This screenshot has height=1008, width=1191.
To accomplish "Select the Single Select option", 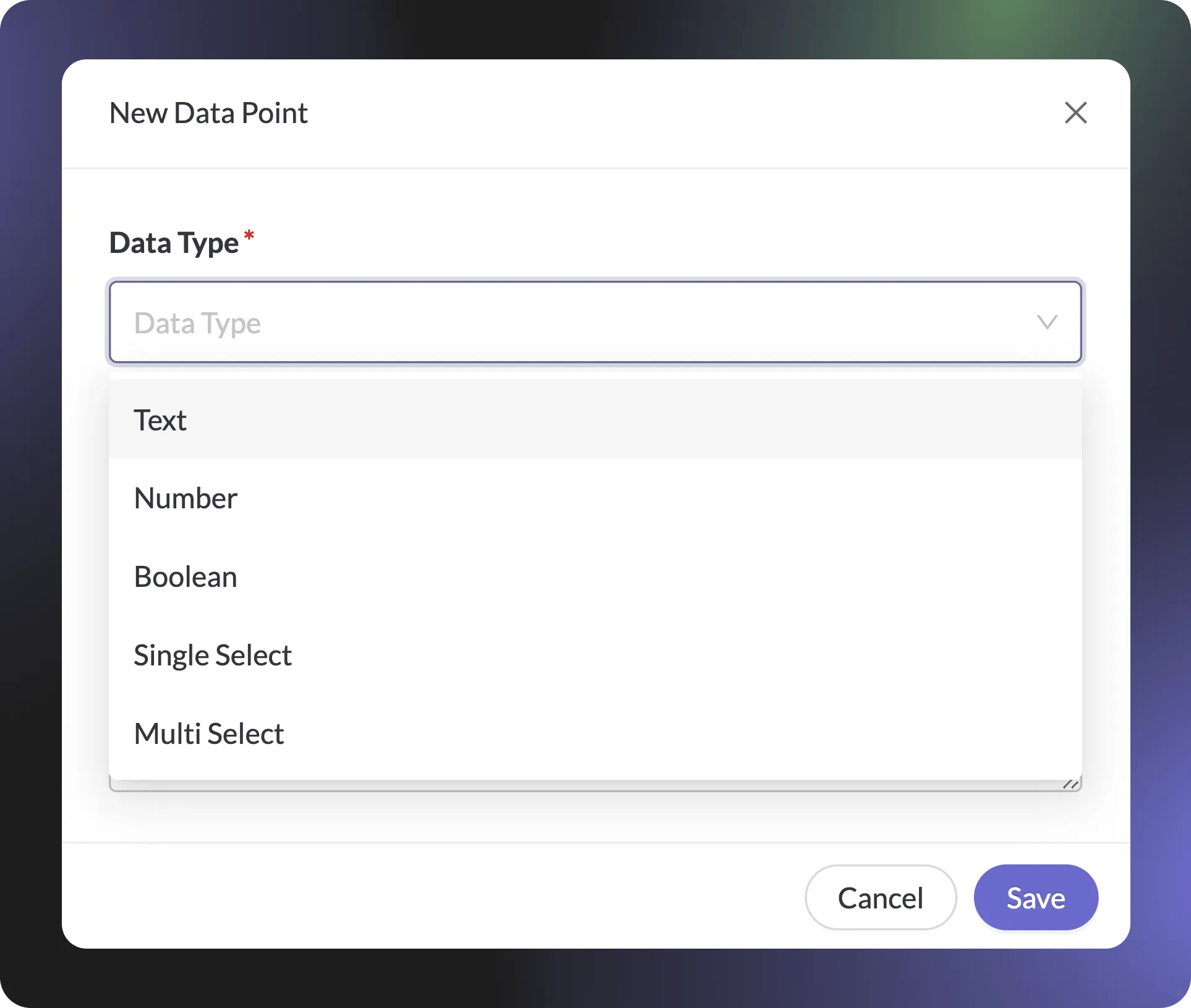I will [595, 655].
